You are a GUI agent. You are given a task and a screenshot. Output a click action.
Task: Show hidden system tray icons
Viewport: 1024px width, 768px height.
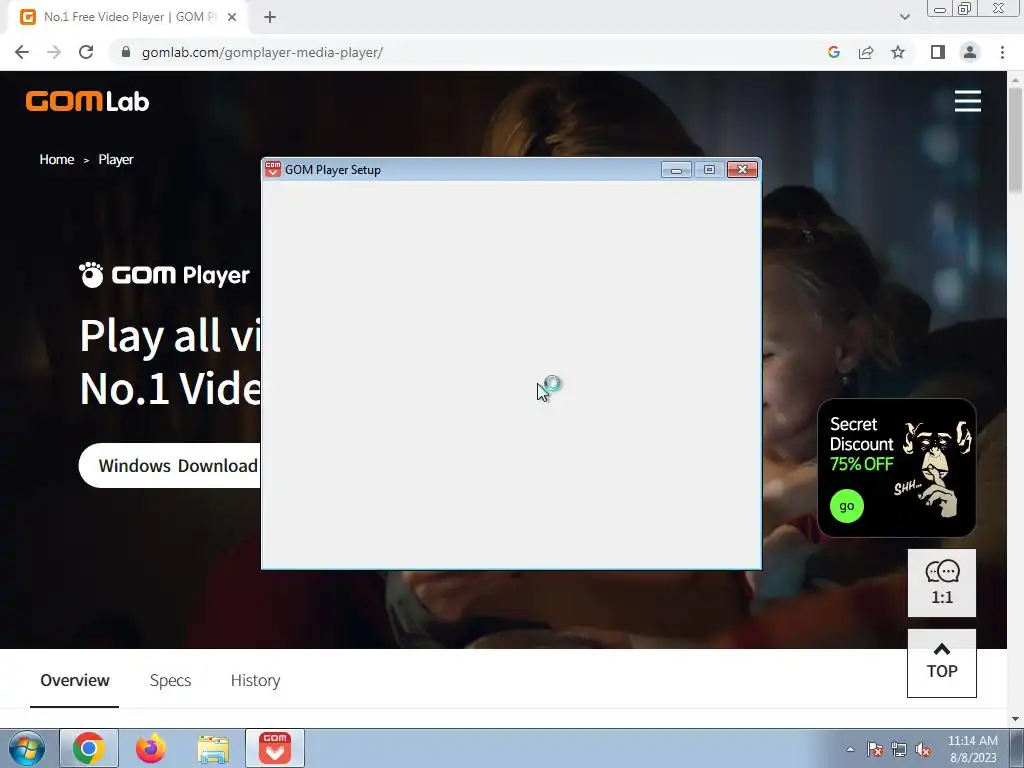850,749
